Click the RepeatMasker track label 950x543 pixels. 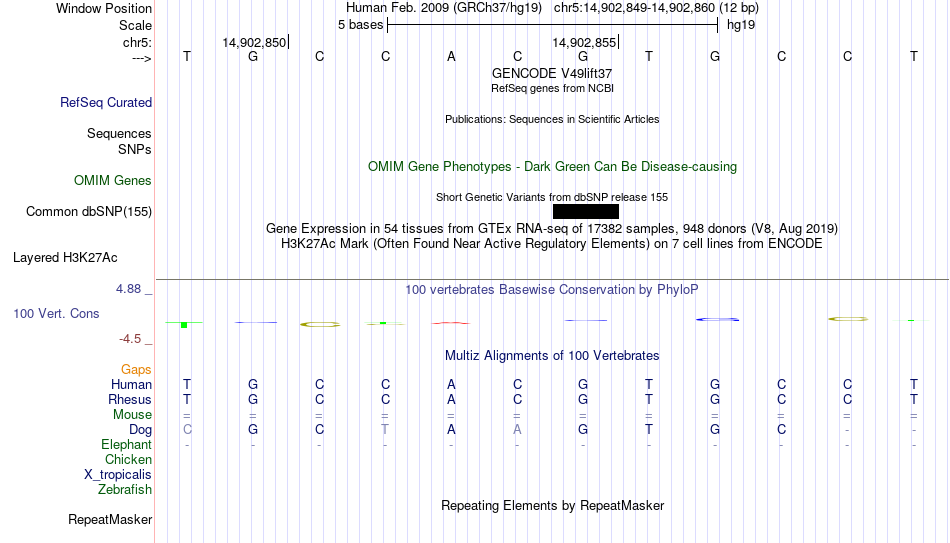[110, 519]
